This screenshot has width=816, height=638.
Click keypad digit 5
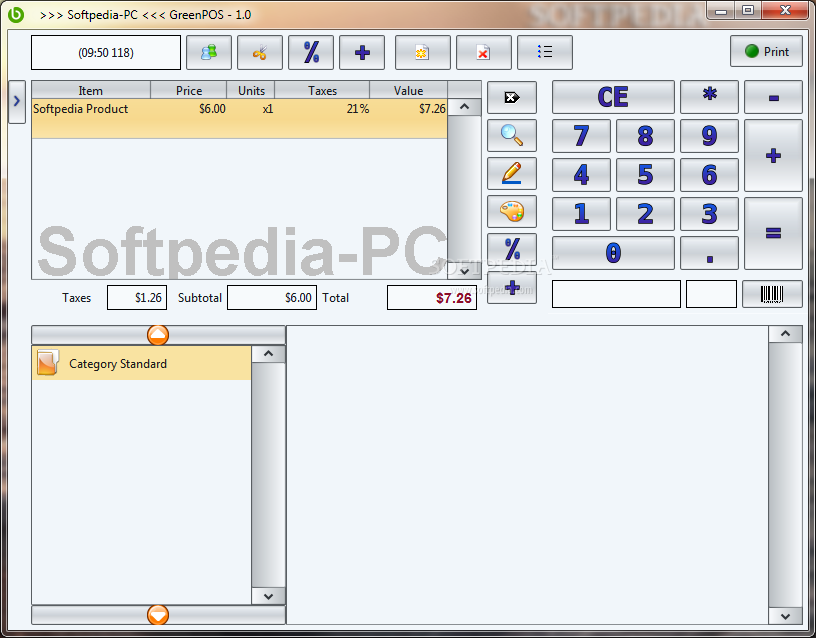[645, 175]
